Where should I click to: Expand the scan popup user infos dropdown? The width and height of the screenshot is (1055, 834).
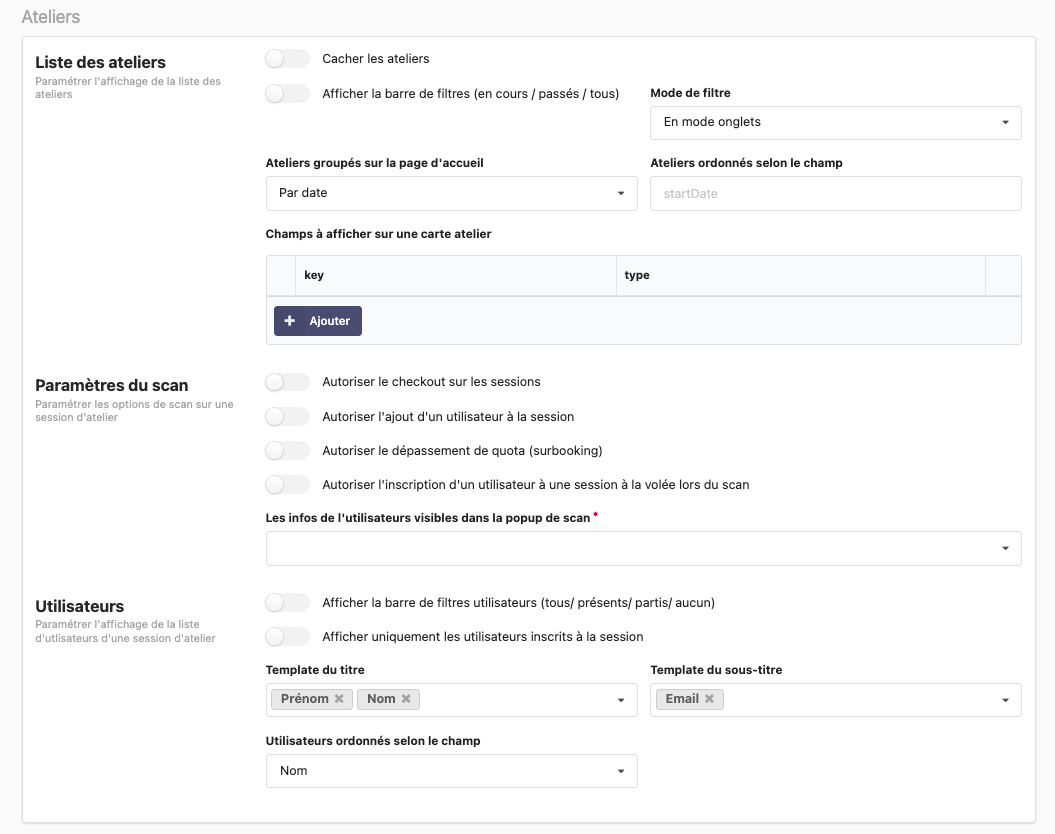tap(643, 548)
